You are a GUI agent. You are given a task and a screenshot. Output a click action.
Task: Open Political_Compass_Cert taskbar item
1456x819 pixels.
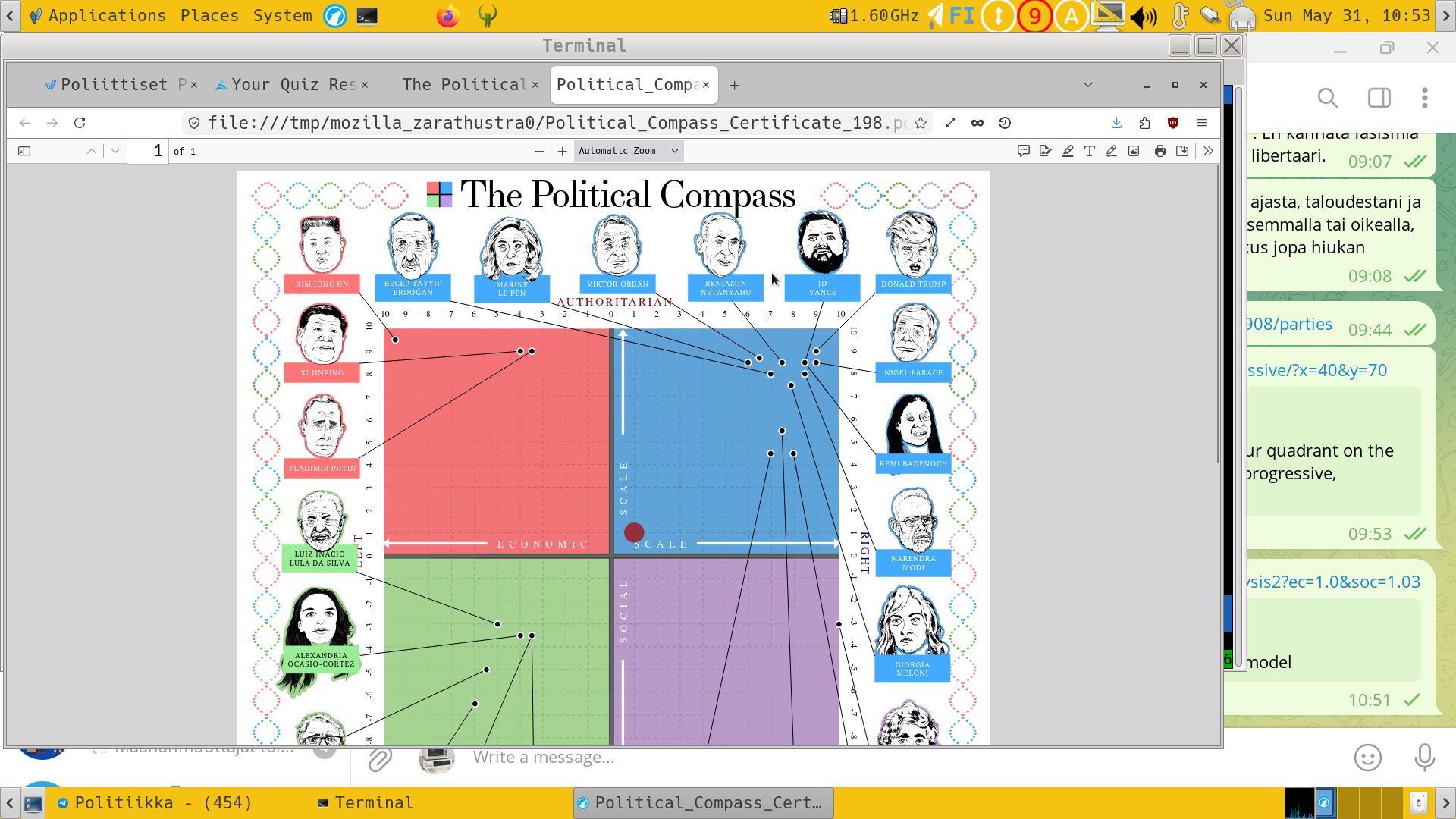(x=703, y=803)
